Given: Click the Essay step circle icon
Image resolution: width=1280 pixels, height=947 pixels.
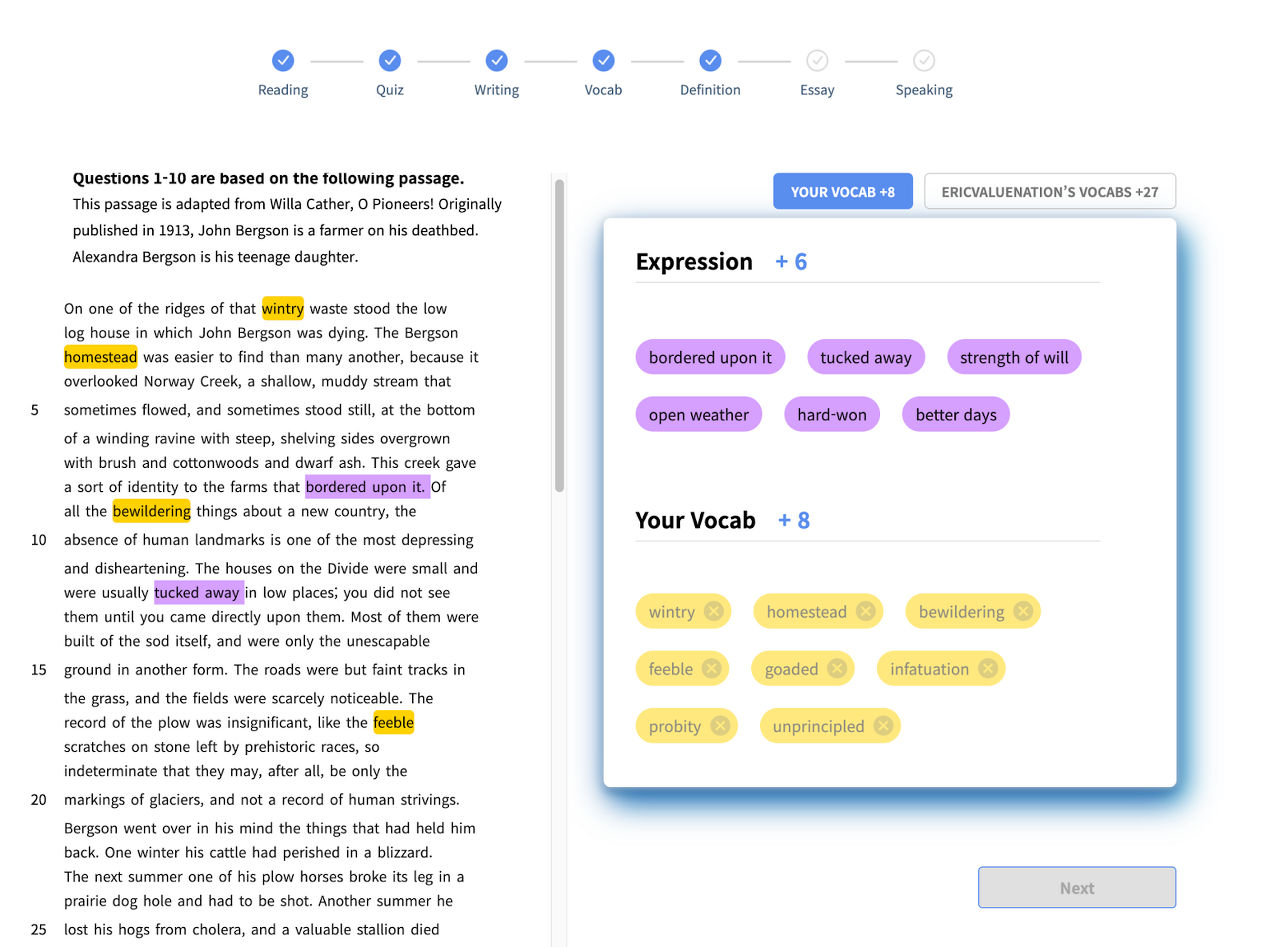Looking at the screenshot, I should pos(817,61).
